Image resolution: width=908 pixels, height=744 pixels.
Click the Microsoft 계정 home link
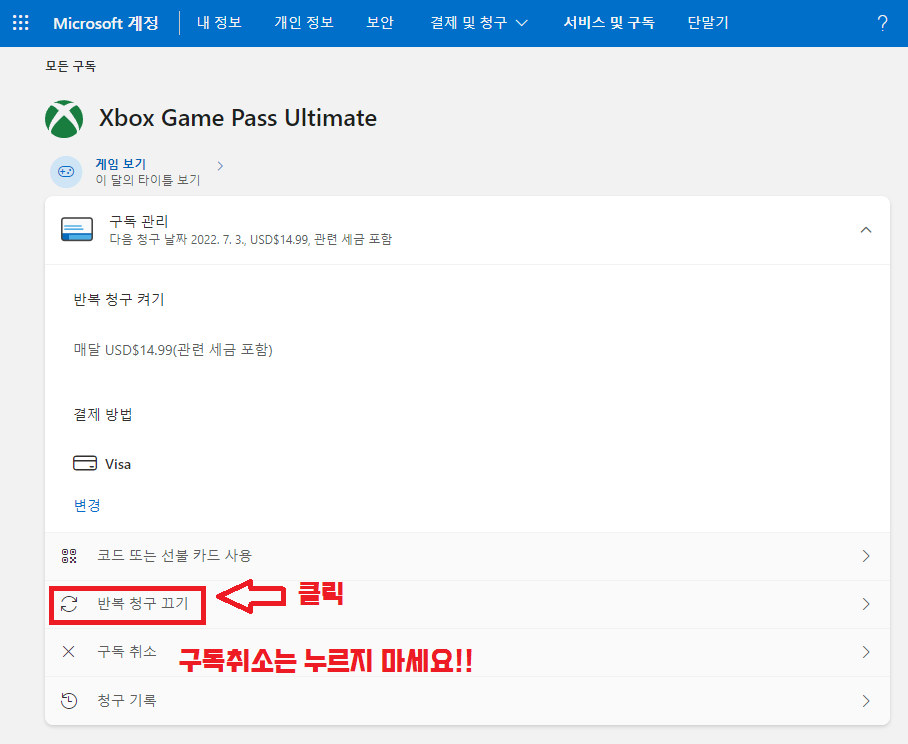tap(106, 23)
